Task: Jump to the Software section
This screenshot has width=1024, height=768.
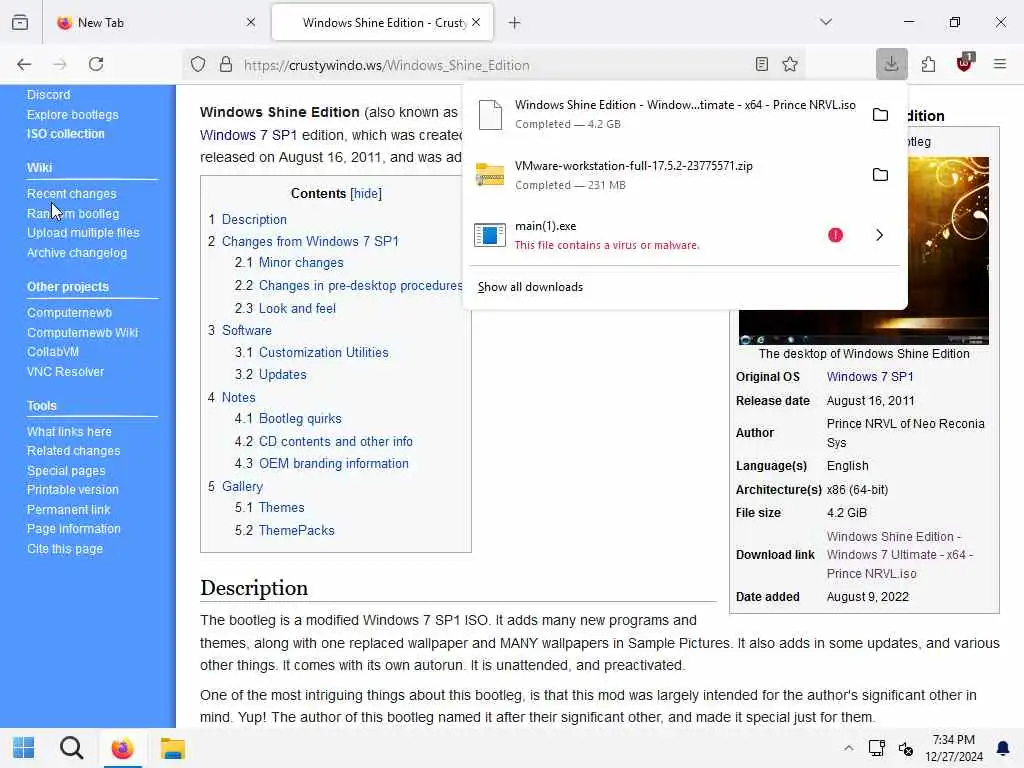Action: pyautogui.click(x=247, y=330)
